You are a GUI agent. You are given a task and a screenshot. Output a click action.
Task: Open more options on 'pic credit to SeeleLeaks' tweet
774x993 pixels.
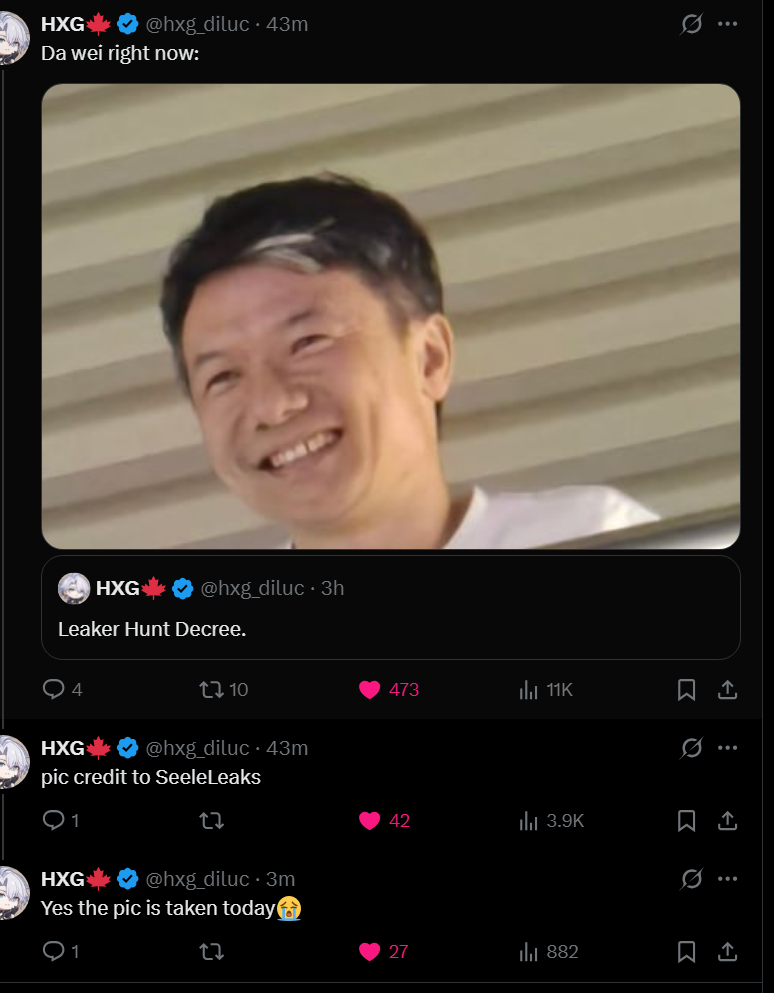pyautogui.click(x=727, y=748)
